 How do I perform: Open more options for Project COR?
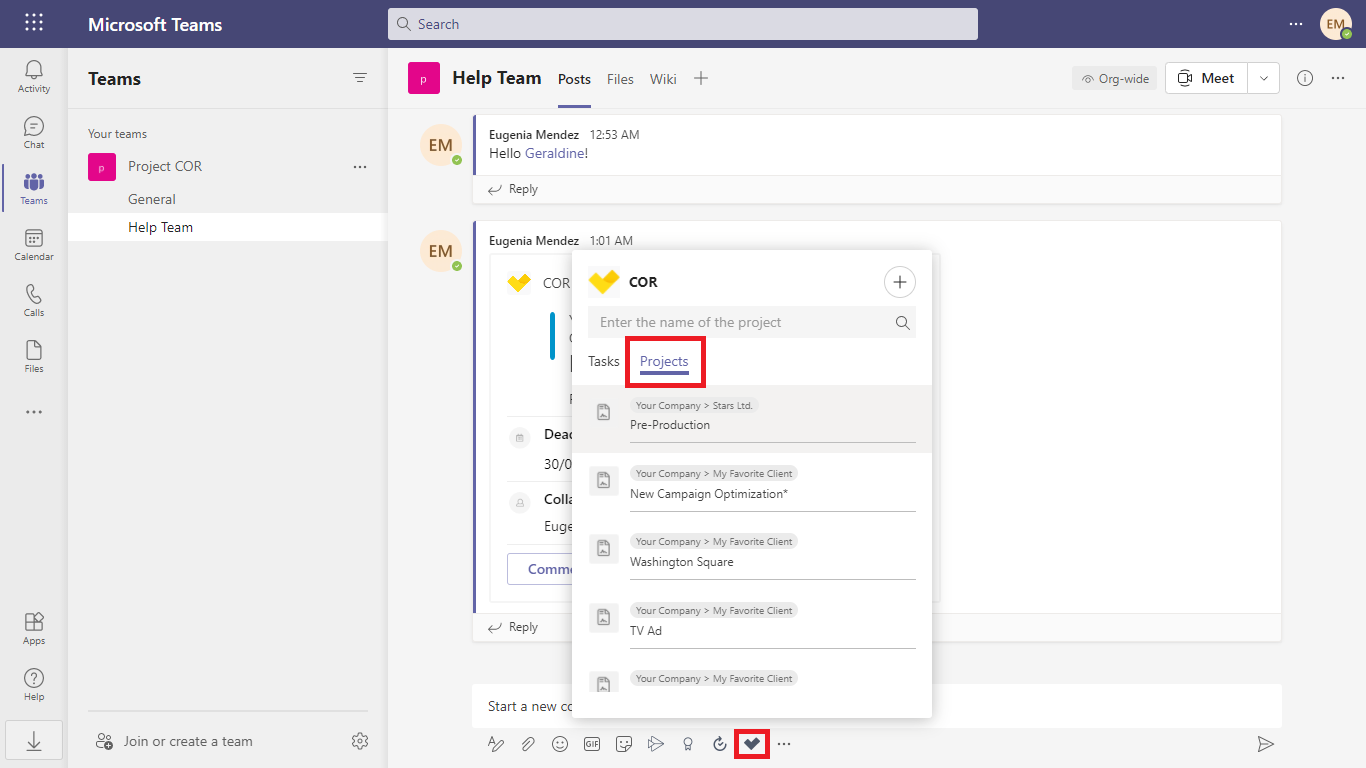(360, 167)
